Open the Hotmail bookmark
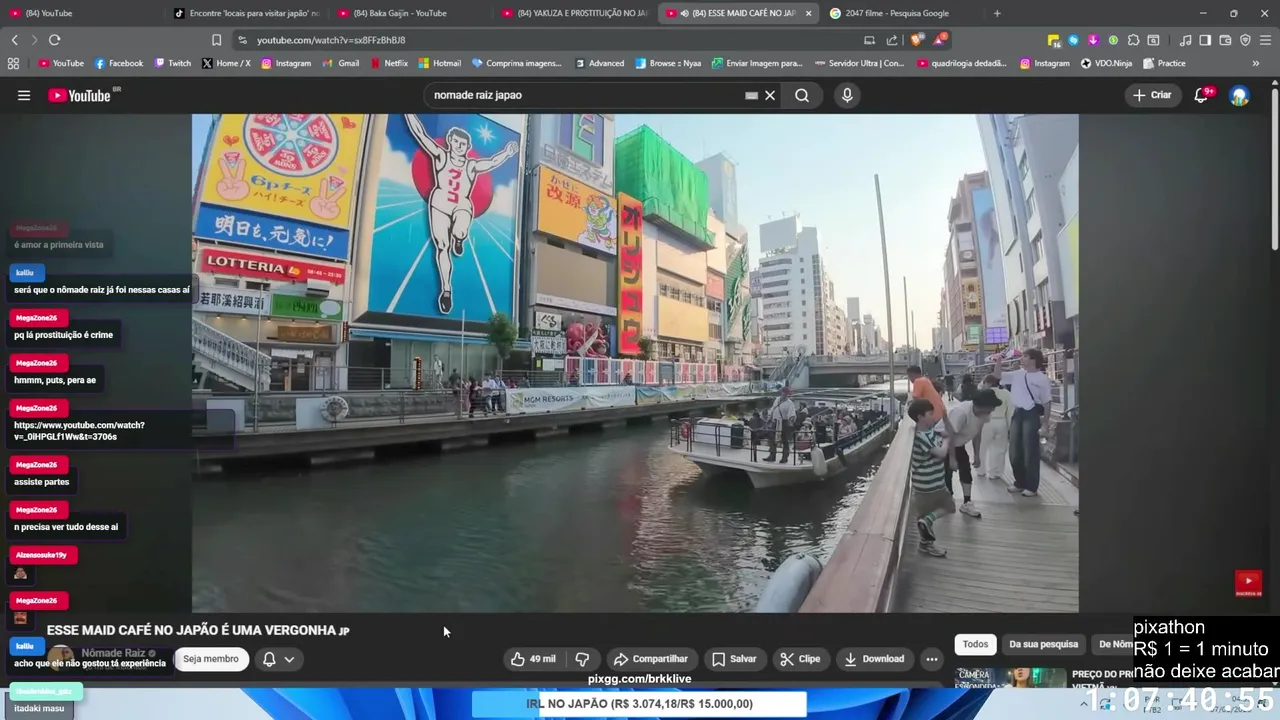The height and width of the screenshot is (720, 1280). point(440,63)
